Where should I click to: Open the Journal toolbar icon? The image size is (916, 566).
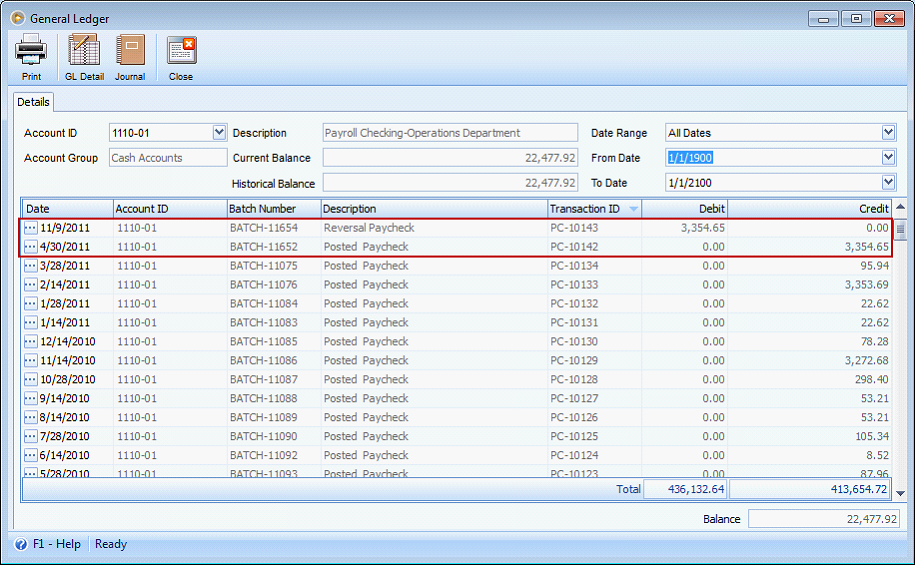pos(130,57)
